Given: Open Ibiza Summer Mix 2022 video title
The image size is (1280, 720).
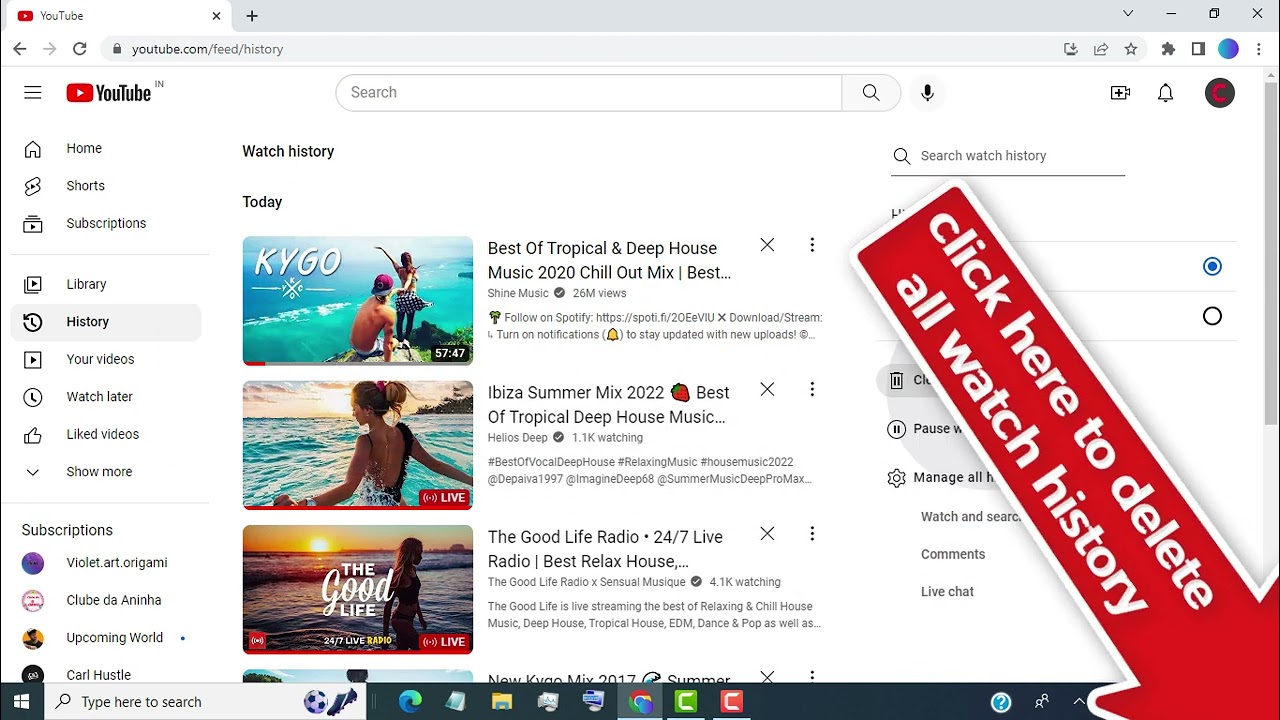Looking at the screenshot, I should (608, 405).
